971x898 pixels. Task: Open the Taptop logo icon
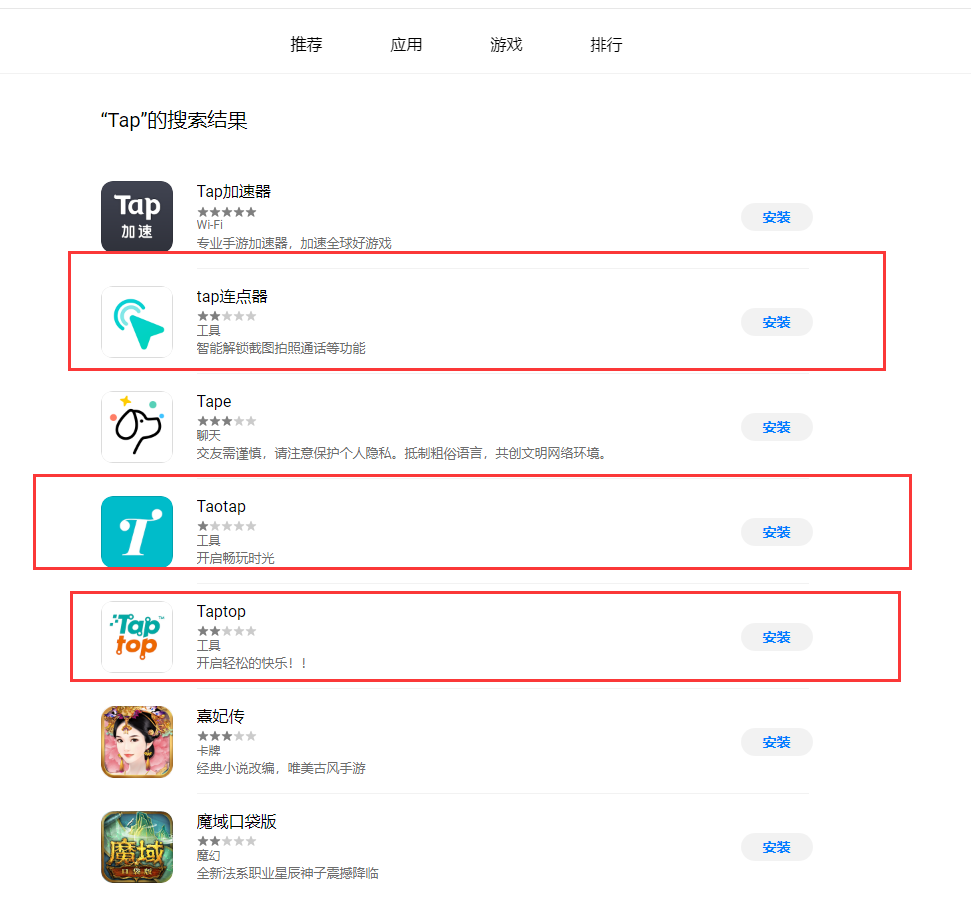point(137,637)
